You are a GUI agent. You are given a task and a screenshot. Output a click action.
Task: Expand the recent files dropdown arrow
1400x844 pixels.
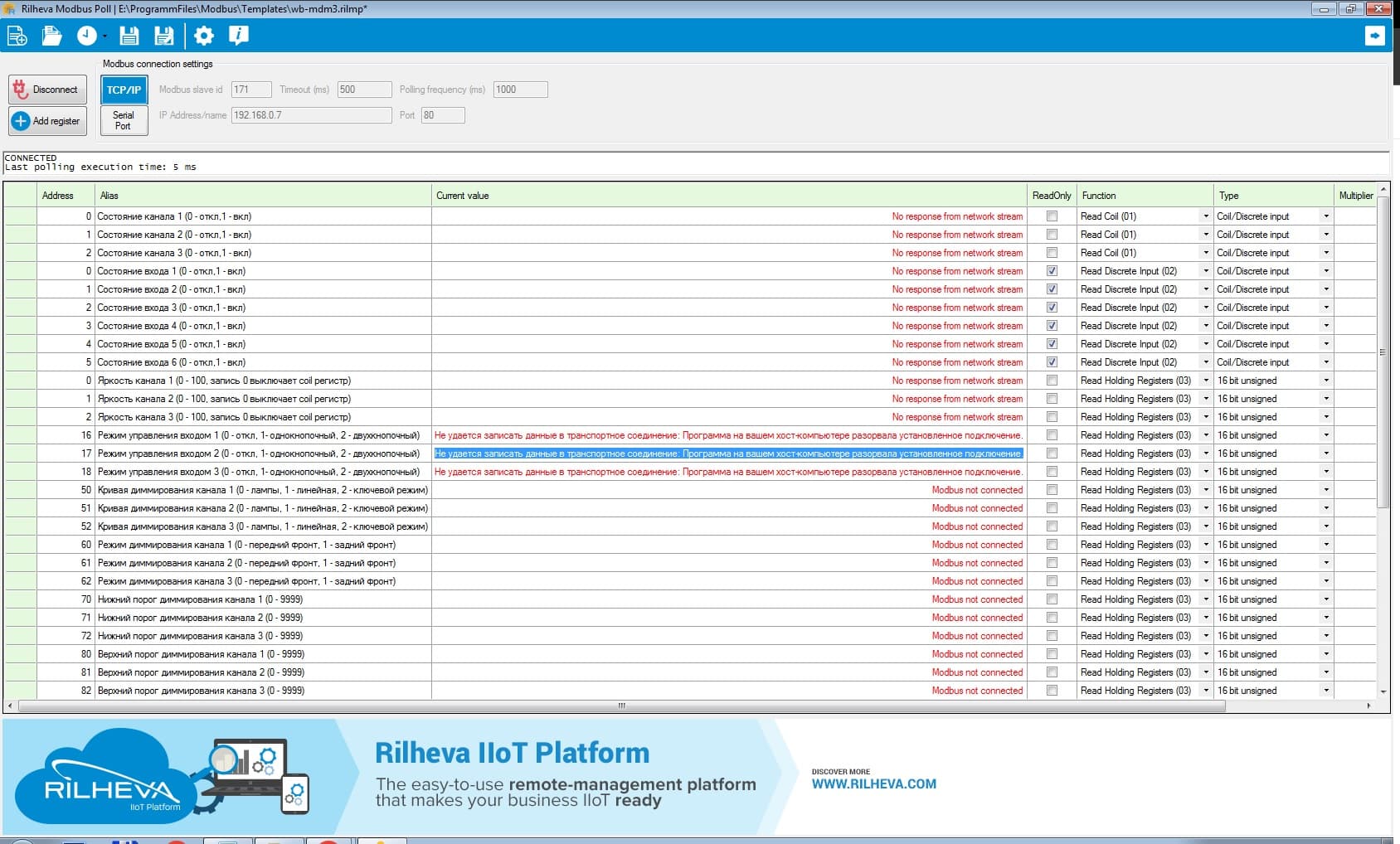click(105, 36)
